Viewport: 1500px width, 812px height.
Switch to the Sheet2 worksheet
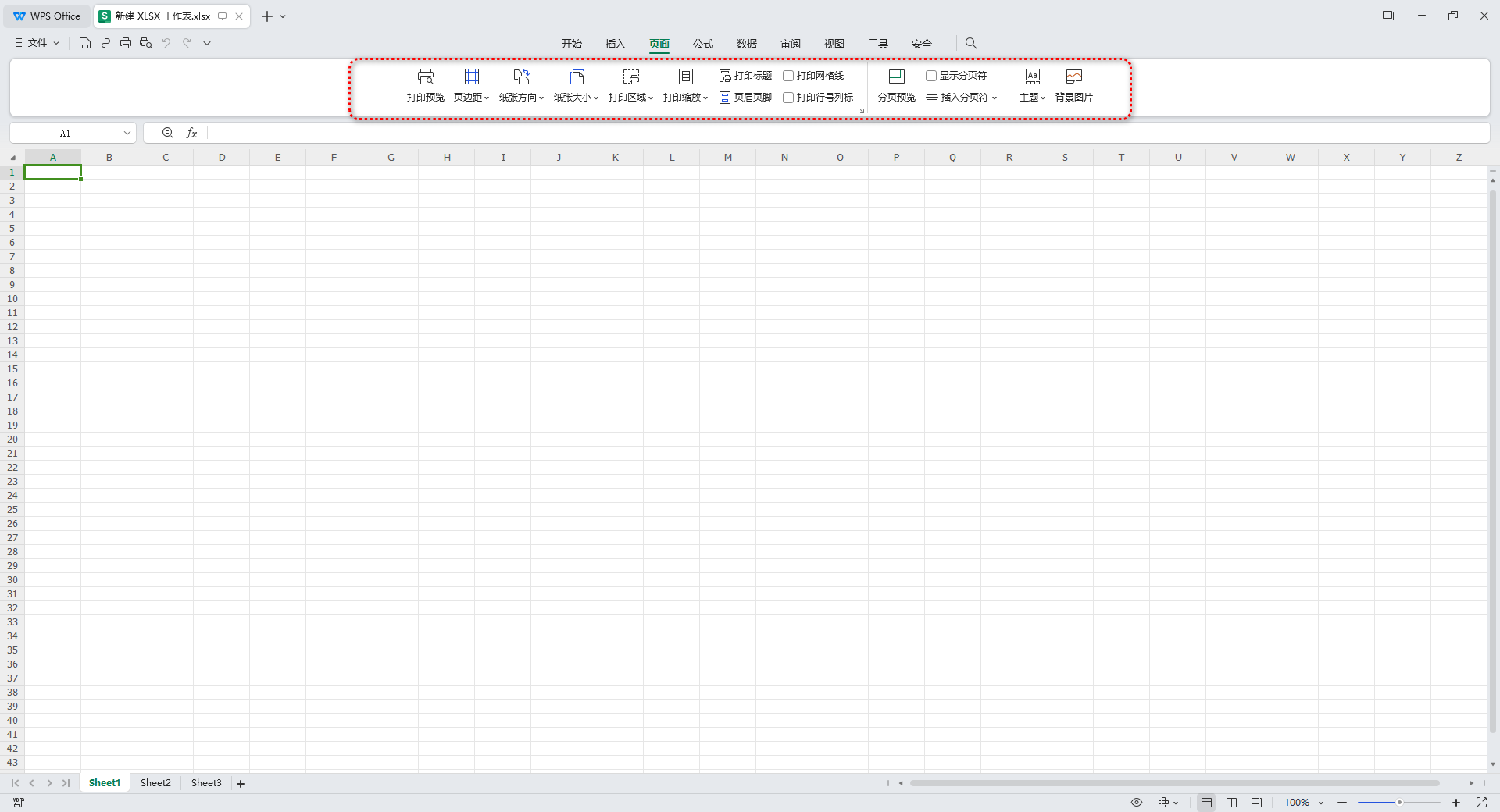point(155,783)
